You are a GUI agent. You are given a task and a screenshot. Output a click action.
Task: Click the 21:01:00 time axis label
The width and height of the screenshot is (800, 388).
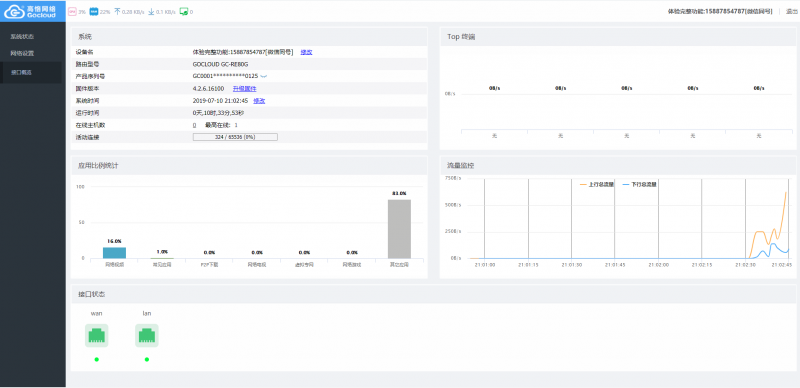pyautogui.click(x=485, y=265)
